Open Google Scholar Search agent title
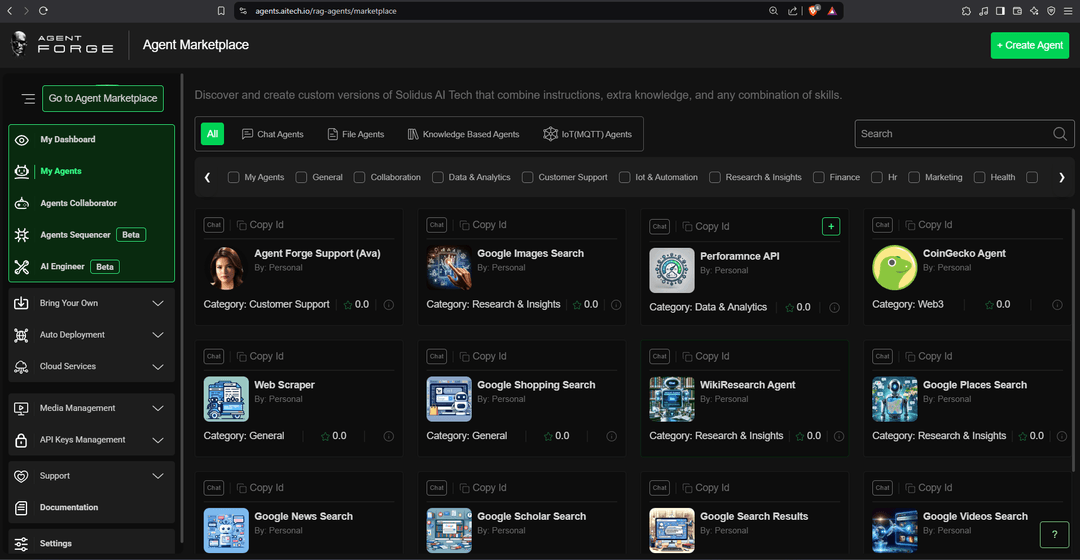Image resolution: width=1080 pixels, height=560 pixels. pyautogui.click(x=532, y=517)
